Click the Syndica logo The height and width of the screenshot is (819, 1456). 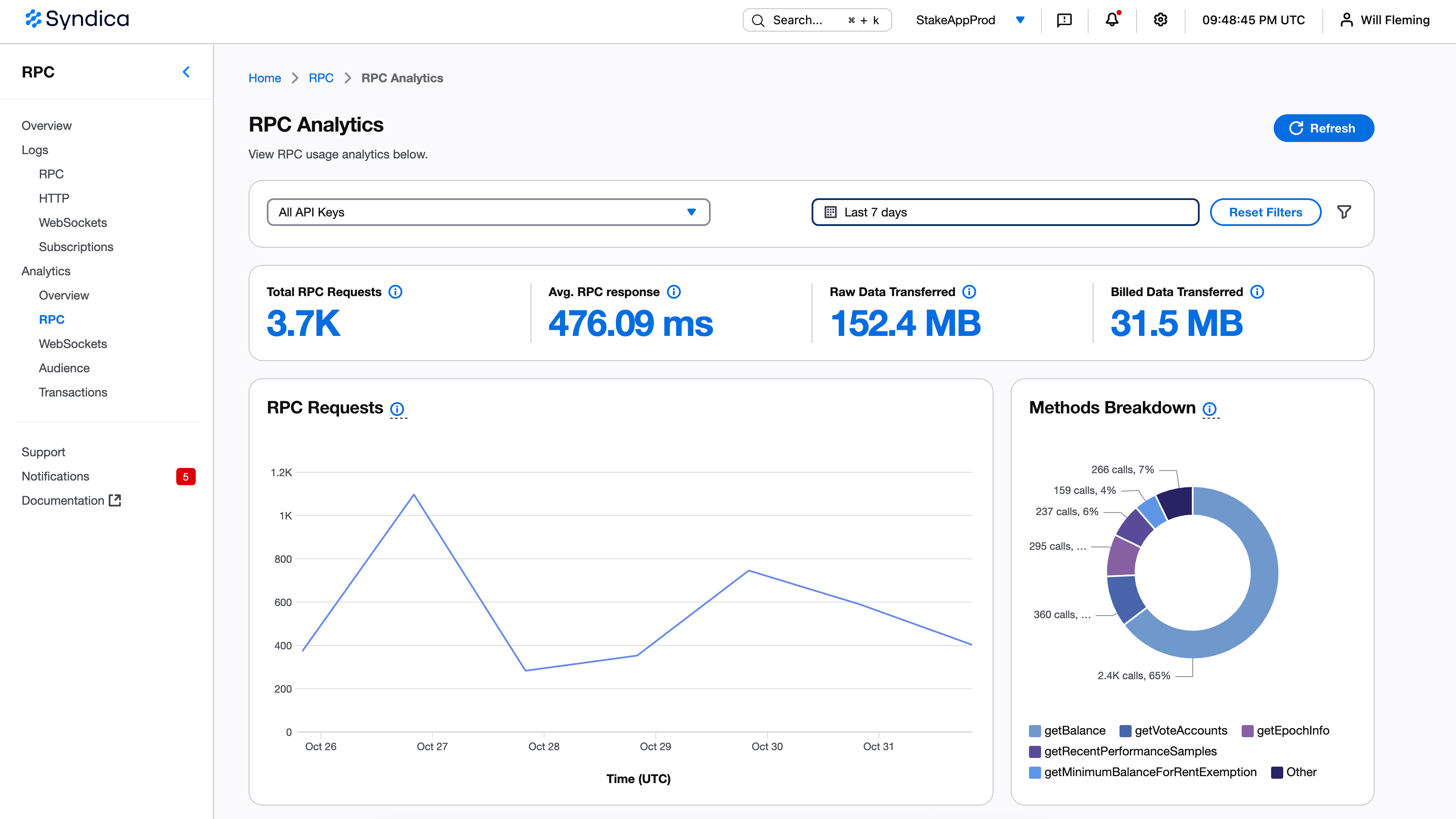[76, 19]
